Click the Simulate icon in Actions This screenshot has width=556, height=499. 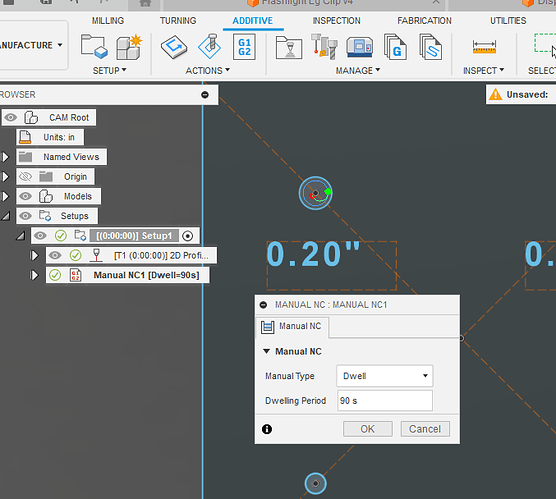[x=210, y=46]
